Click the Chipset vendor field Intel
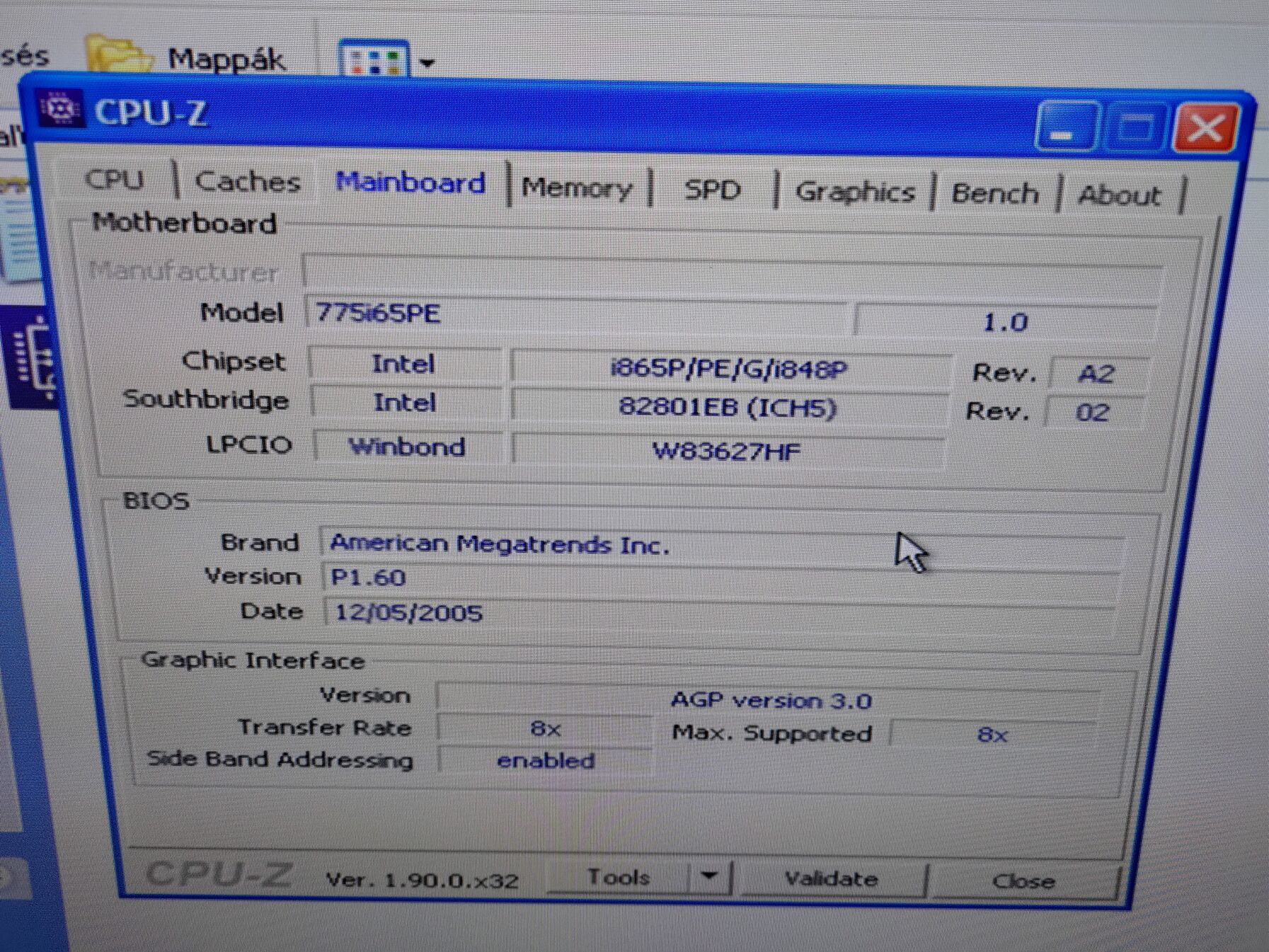The image size is (1269, 952). tap(405, 364)
